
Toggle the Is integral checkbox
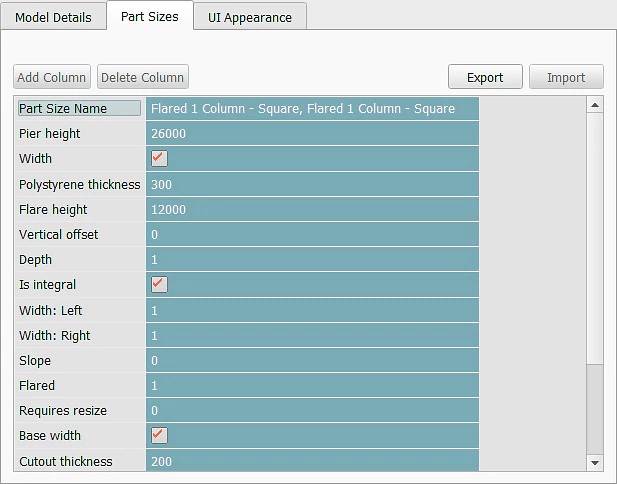click(x=159, y=284)
